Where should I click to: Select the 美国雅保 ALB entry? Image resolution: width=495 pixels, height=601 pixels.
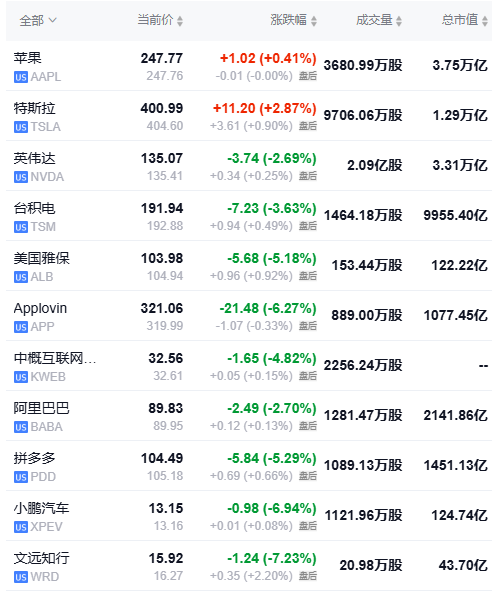point(249,266)
